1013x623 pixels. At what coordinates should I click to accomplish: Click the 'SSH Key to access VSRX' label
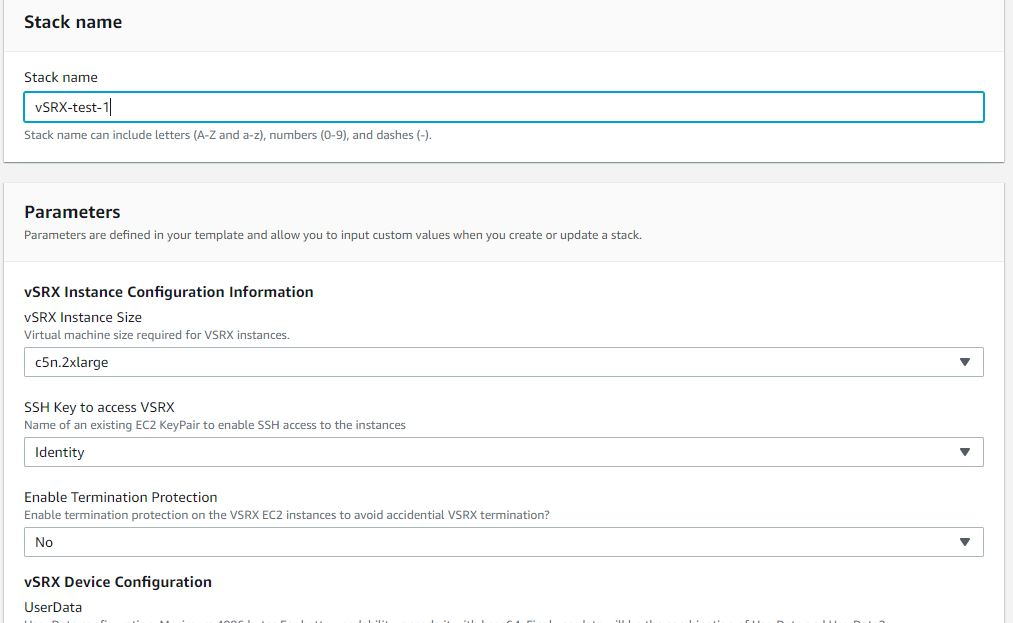tap(99, 407)
